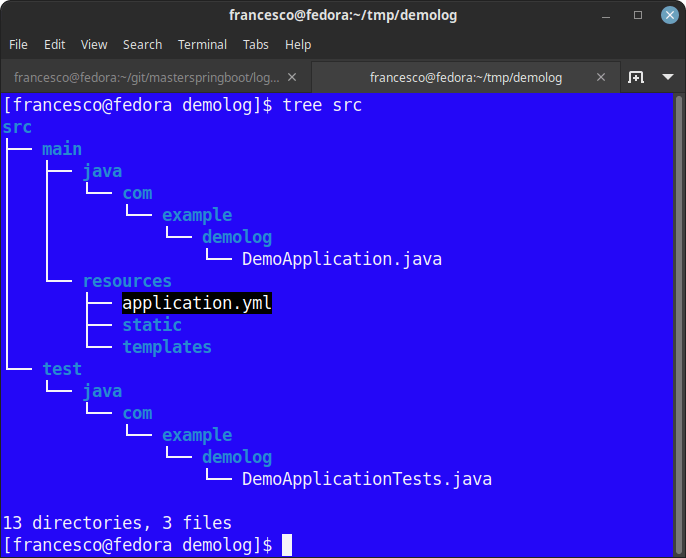The height and width of the screenshot is (558, 686).
Task: Click the 'main' directory name
Action: pyautogui.click(x=62, y=149)
